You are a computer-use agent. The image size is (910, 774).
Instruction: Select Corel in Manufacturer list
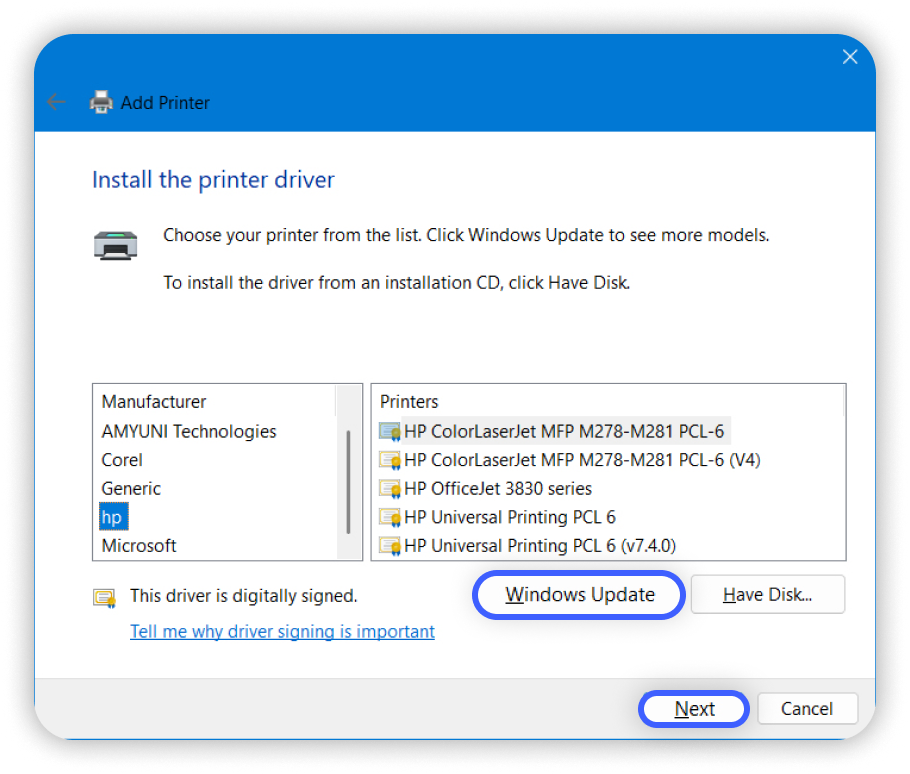tap(122, 460)
